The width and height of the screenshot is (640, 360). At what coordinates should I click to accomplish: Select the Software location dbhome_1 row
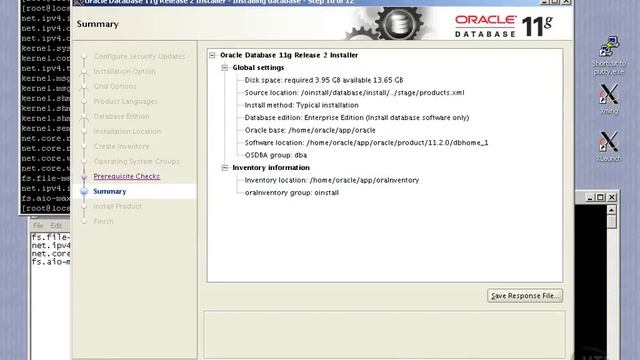point(366,142)
